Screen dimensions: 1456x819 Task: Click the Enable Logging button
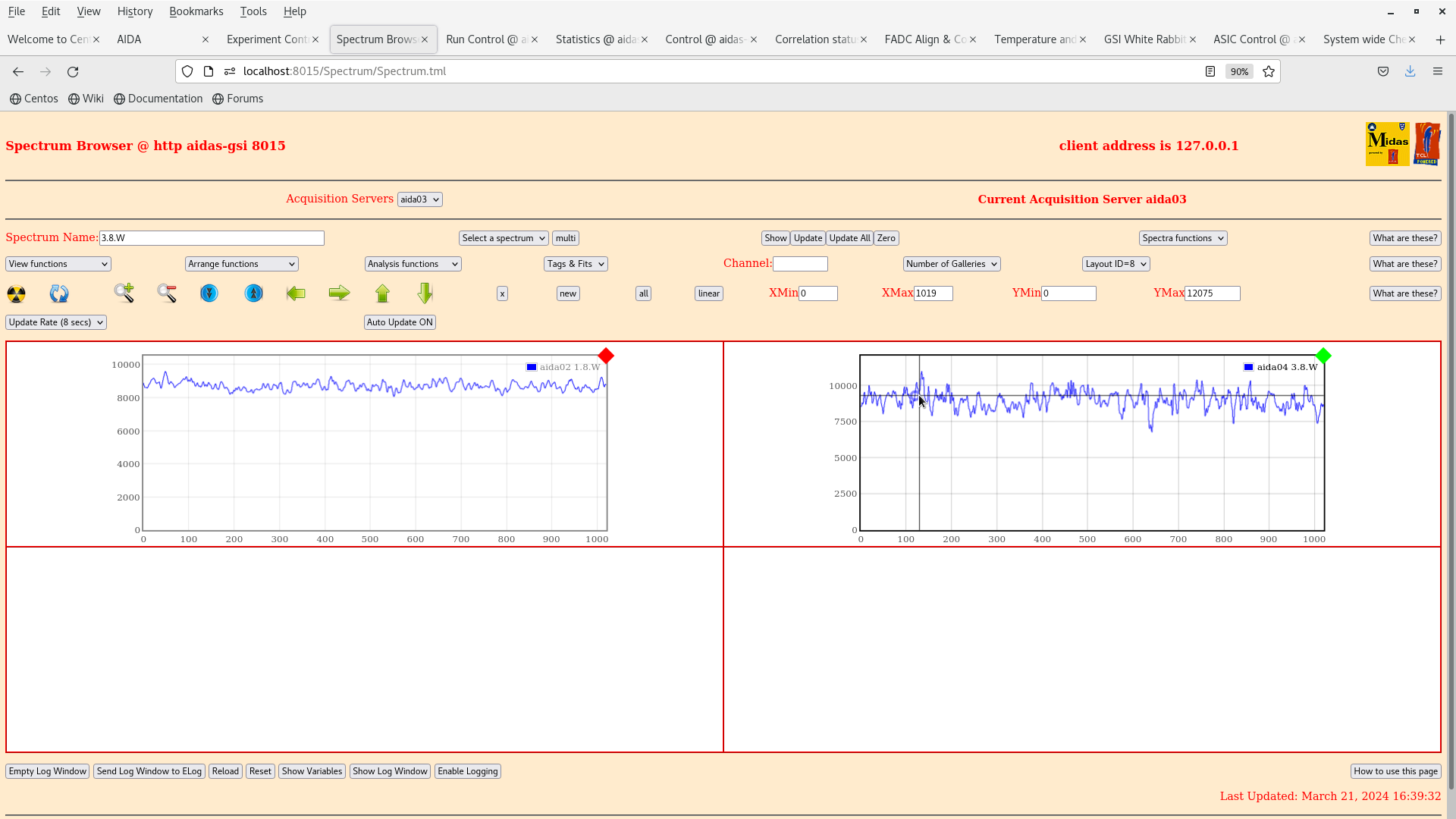tap(467, 771)
